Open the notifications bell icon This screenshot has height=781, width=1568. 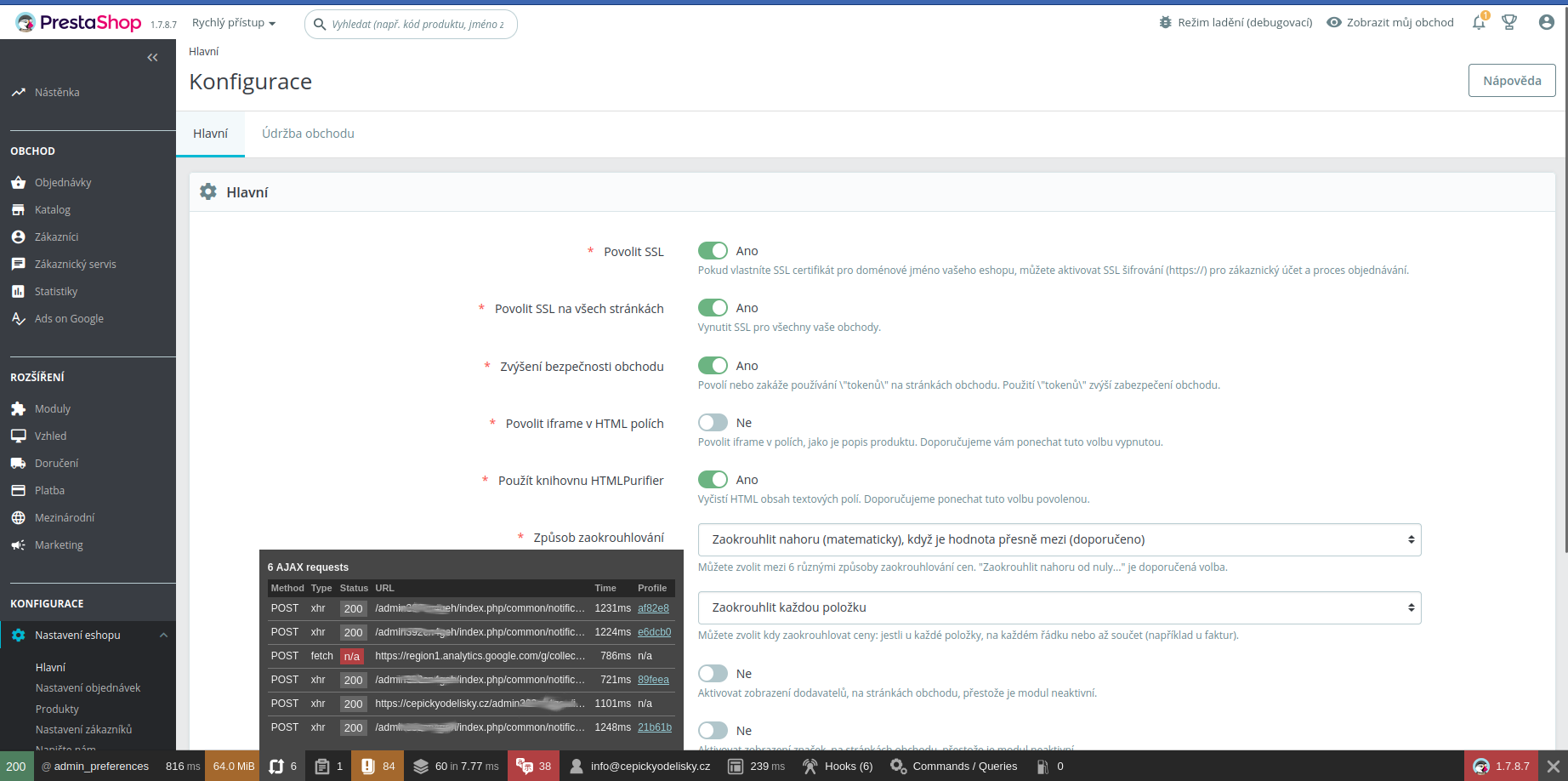1479,23
